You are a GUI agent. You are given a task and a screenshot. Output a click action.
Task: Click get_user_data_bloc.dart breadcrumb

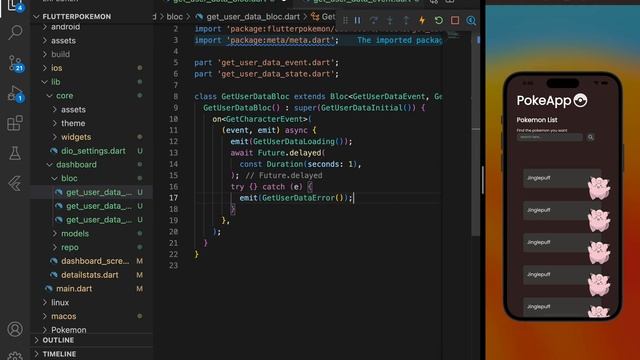tap(253, 17)
